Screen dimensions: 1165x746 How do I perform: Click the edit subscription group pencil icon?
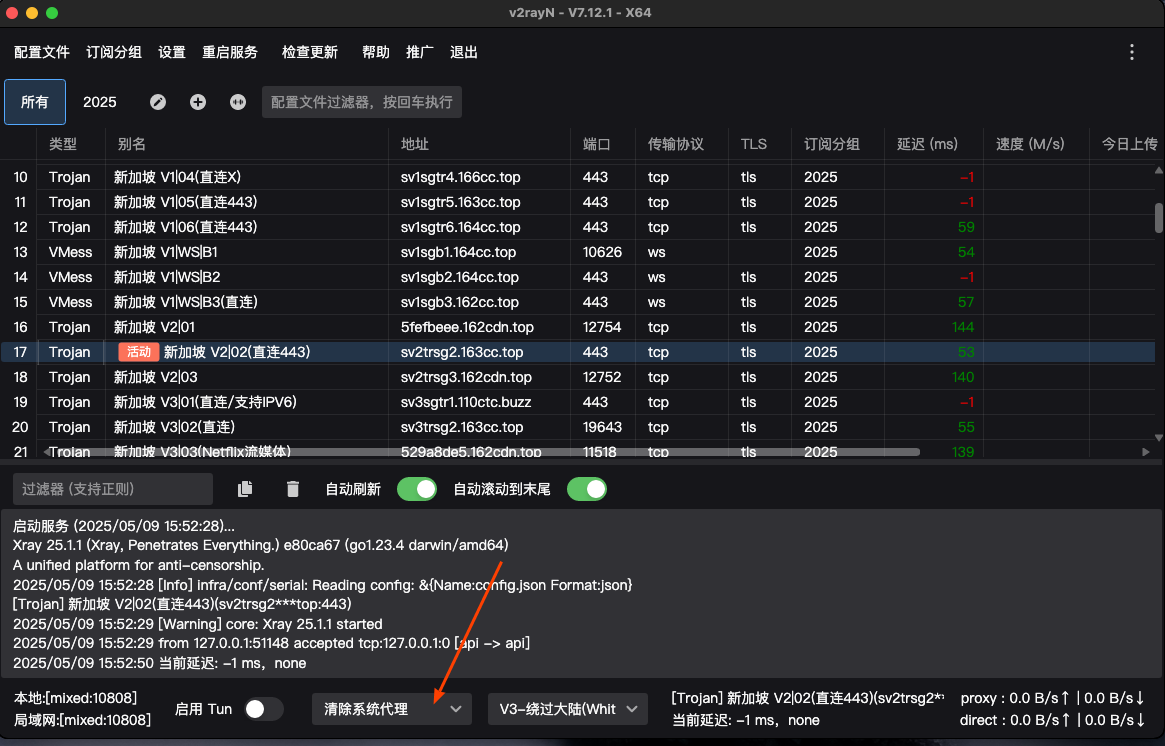158,103
